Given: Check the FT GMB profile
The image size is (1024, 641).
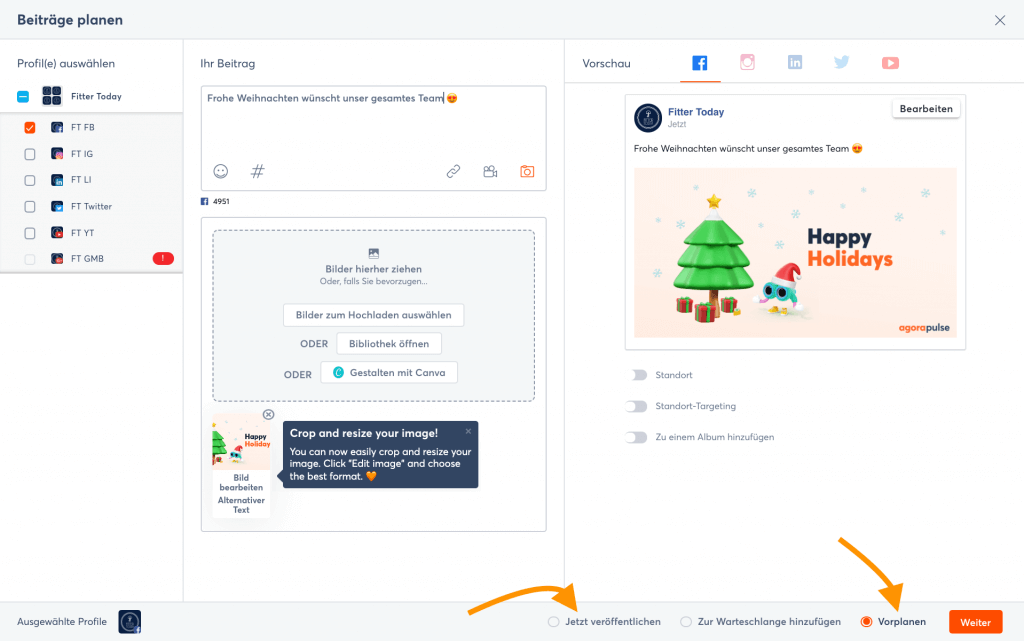Looking at the screenshot, I should 29,259.
